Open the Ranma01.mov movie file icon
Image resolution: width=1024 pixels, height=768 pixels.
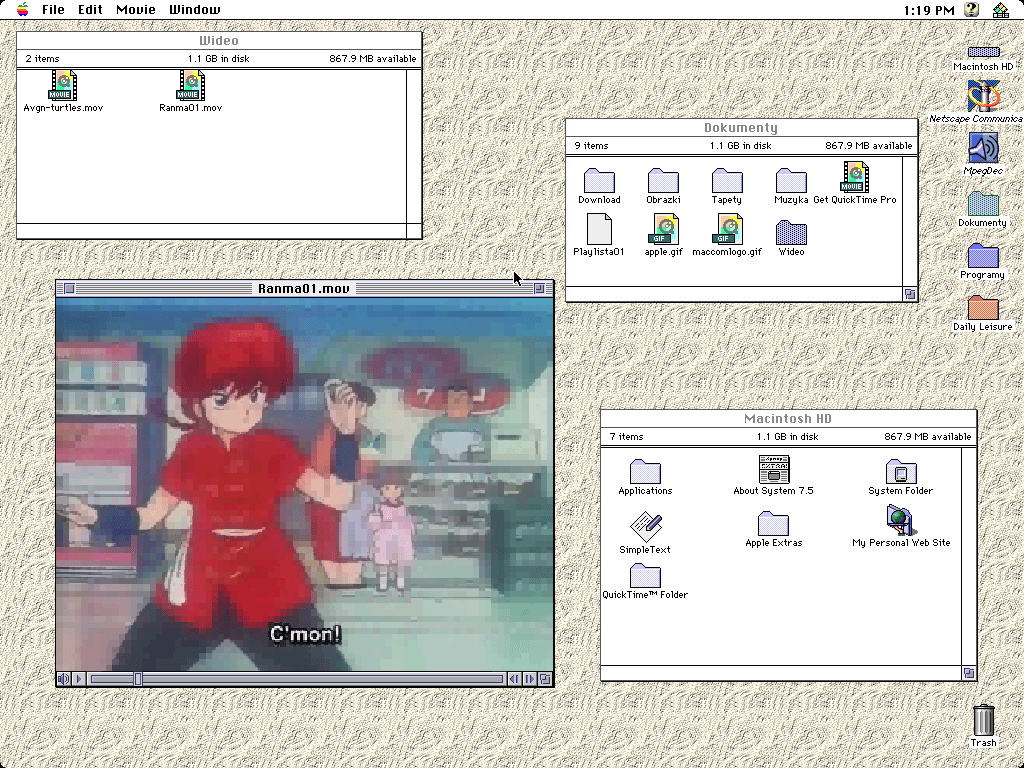190,86
